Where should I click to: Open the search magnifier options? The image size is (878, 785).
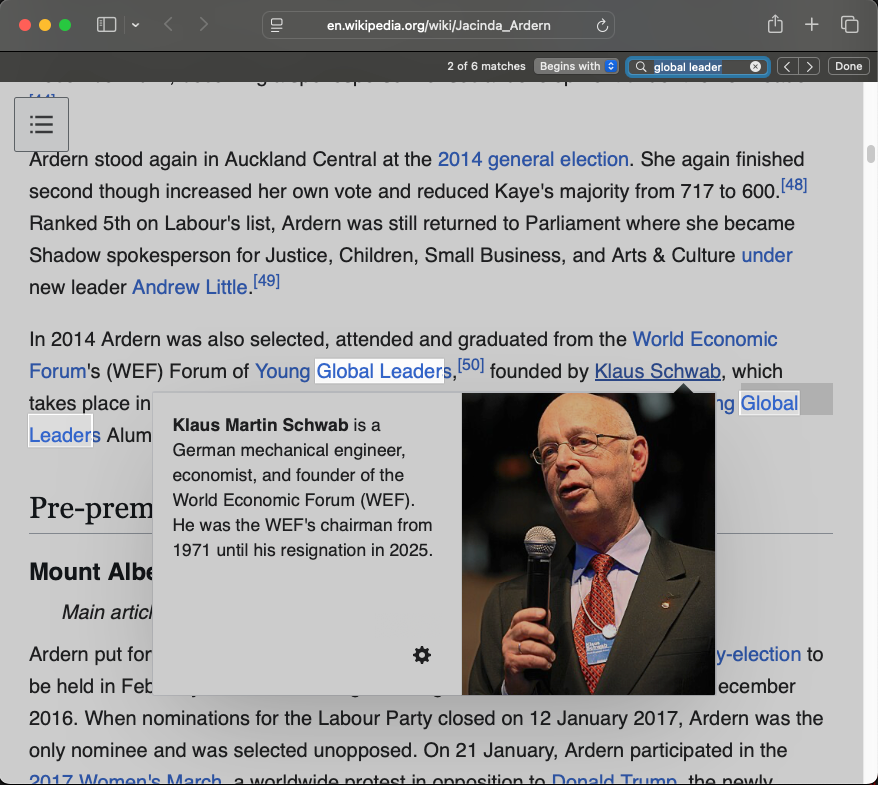(x=641, y=67)
